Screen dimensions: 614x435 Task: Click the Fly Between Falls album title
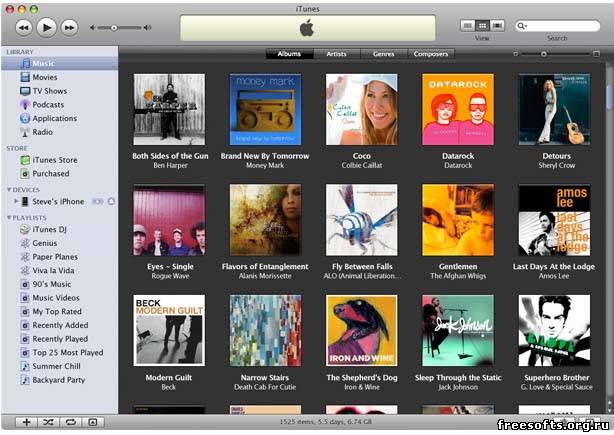point(362,267)
